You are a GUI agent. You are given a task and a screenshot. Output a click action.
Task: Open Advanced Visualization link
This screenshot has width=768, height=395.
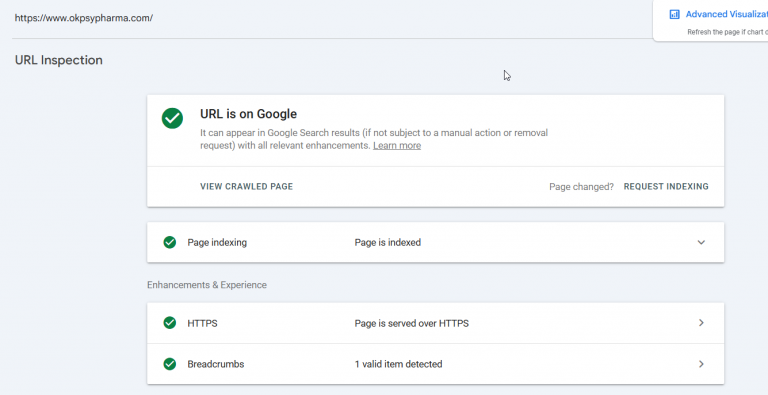coord(726,14)
